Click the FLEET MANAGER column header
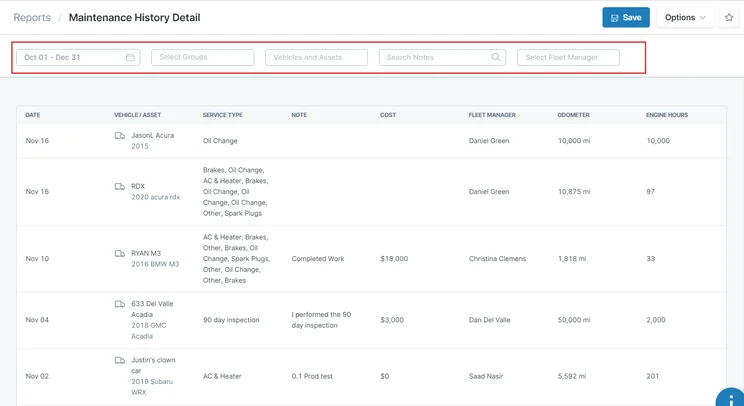The width and height of the screenshot is (744, 406). point(492,115)
